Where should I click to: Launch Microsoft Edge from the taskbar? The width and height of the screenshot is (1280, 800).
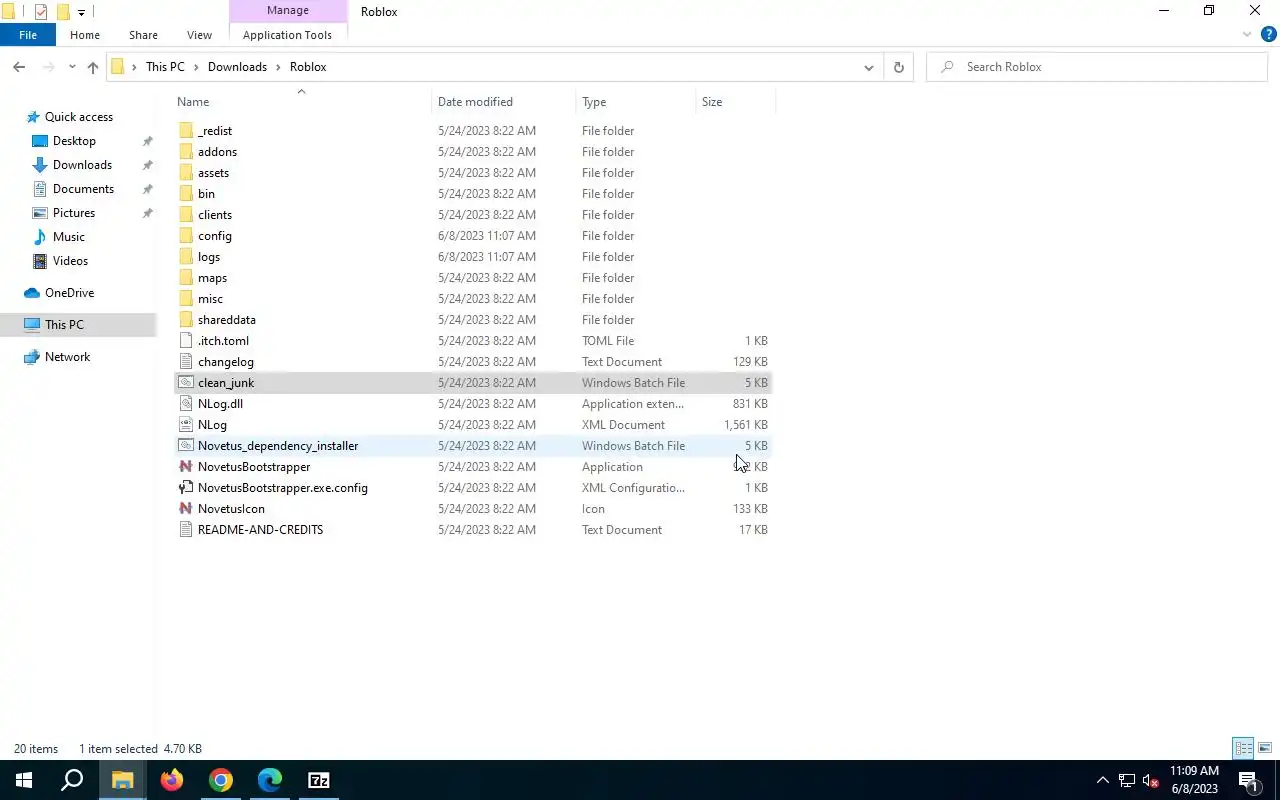(270, 780)
